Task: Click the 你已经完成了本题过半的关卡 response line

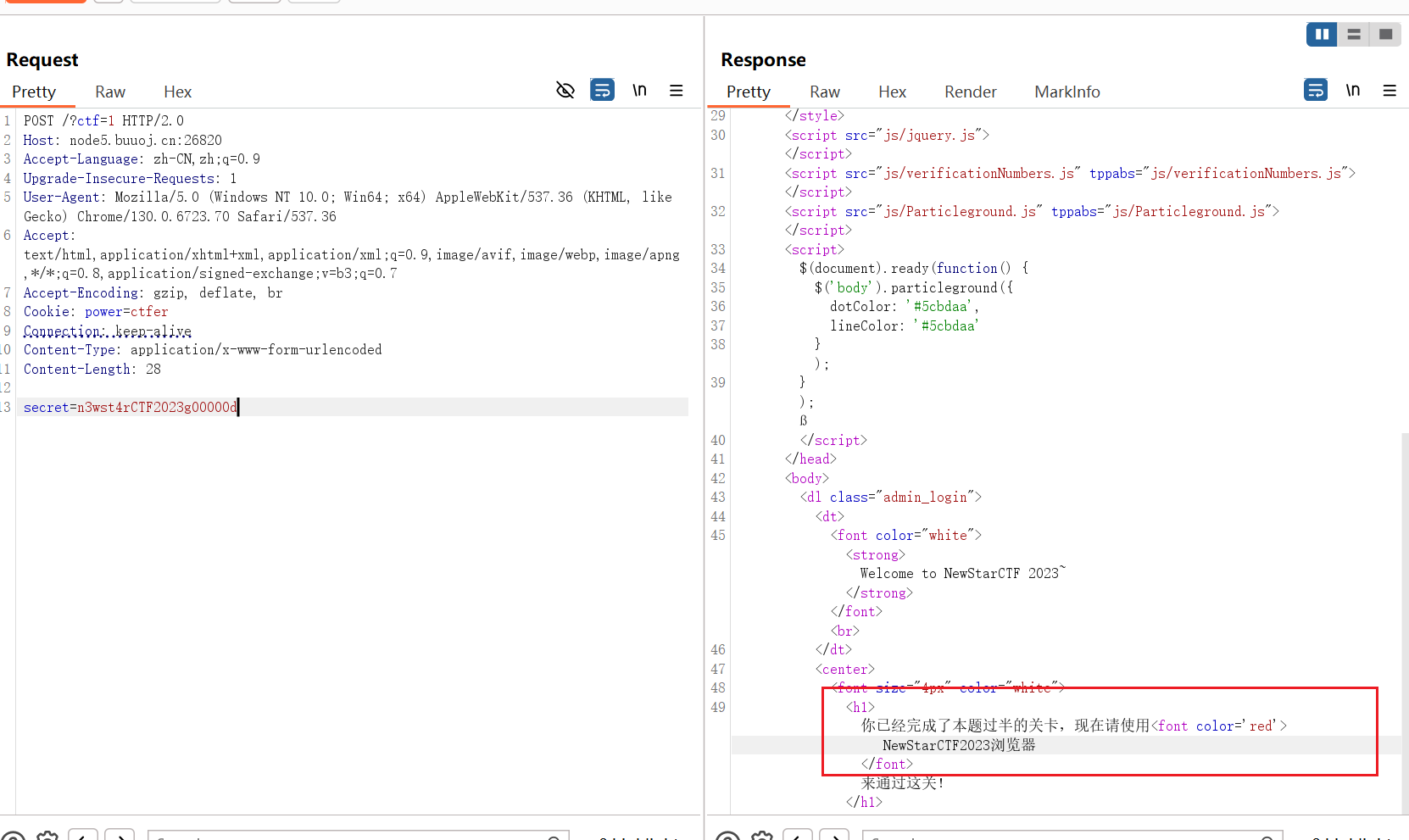Action: [1074, 726]
